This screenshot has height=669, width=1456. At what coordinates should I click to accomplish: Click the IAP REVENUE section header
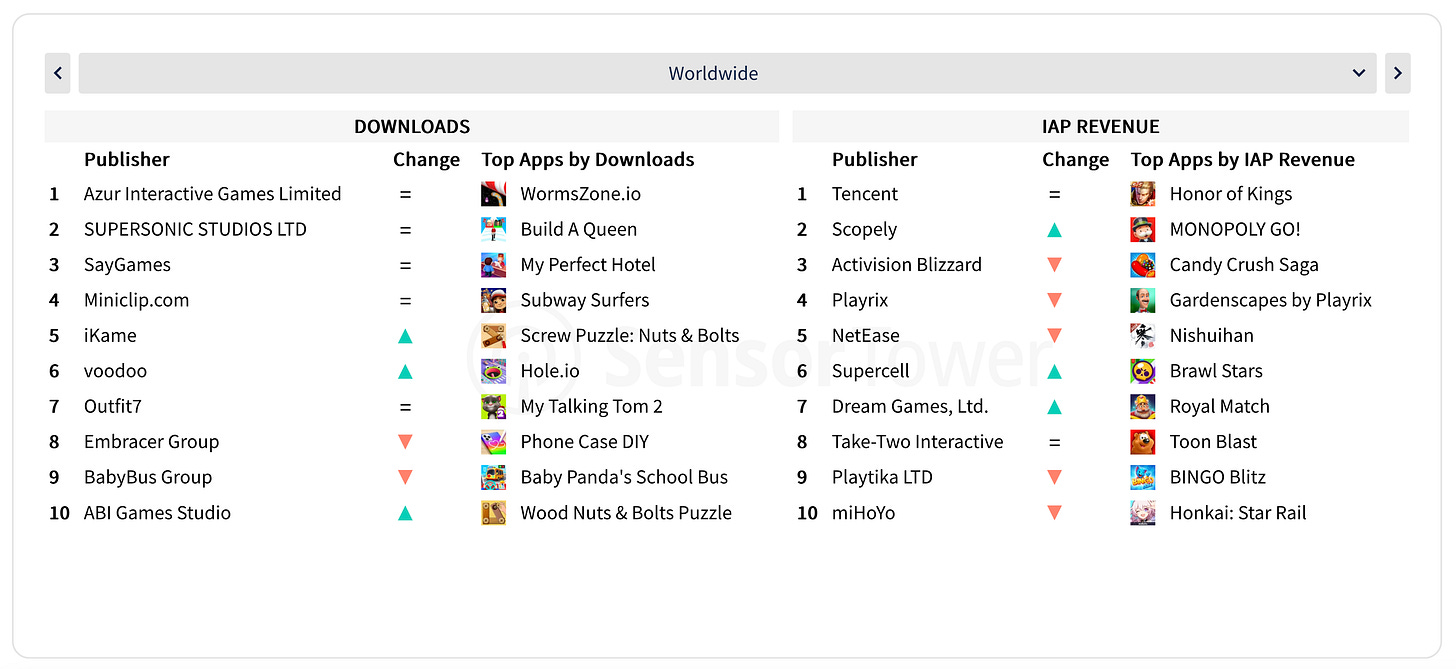pos(1100,127)
